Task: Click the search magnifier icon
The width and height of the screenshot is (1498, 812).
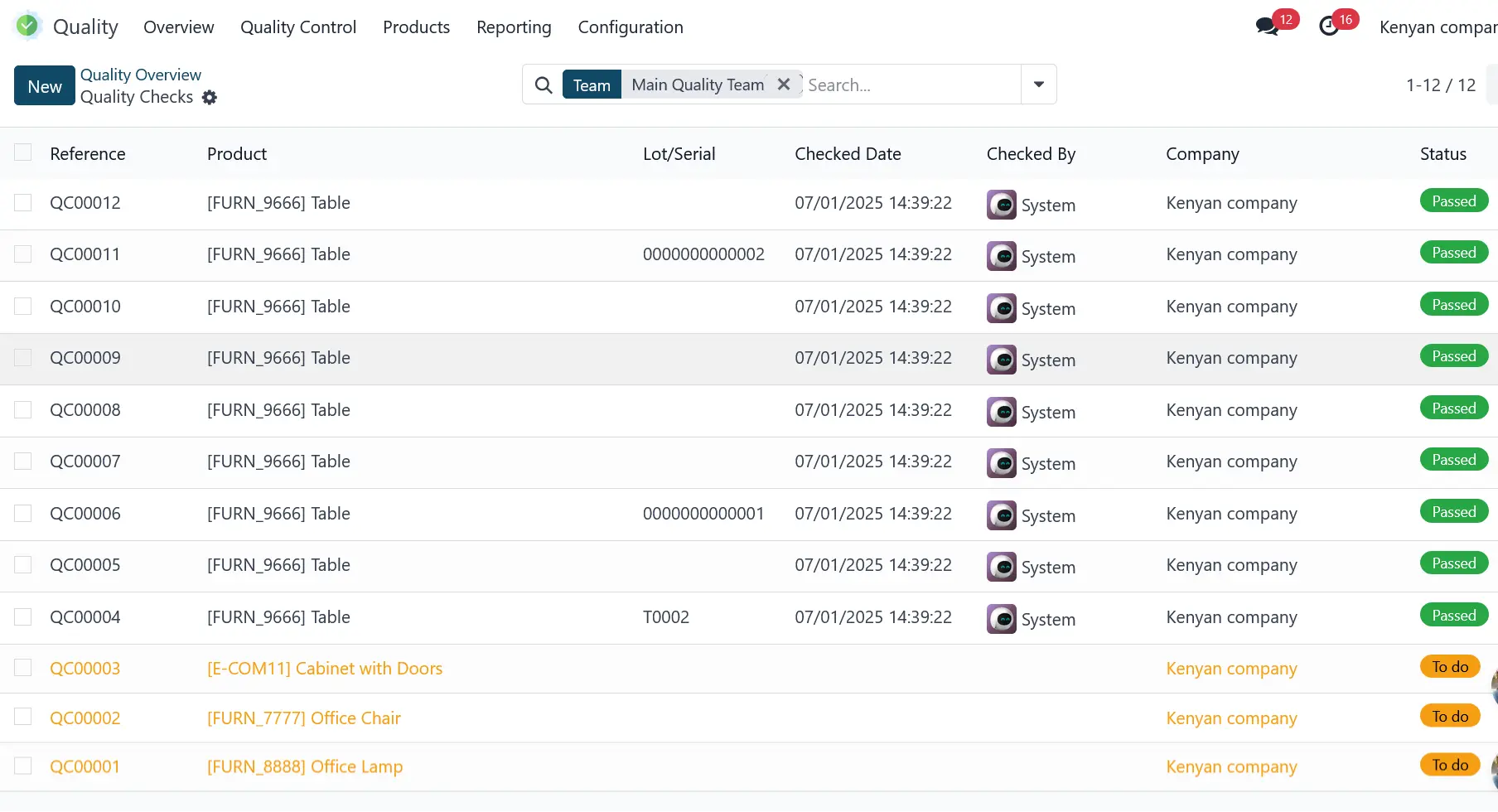Action: click(544, 85)
